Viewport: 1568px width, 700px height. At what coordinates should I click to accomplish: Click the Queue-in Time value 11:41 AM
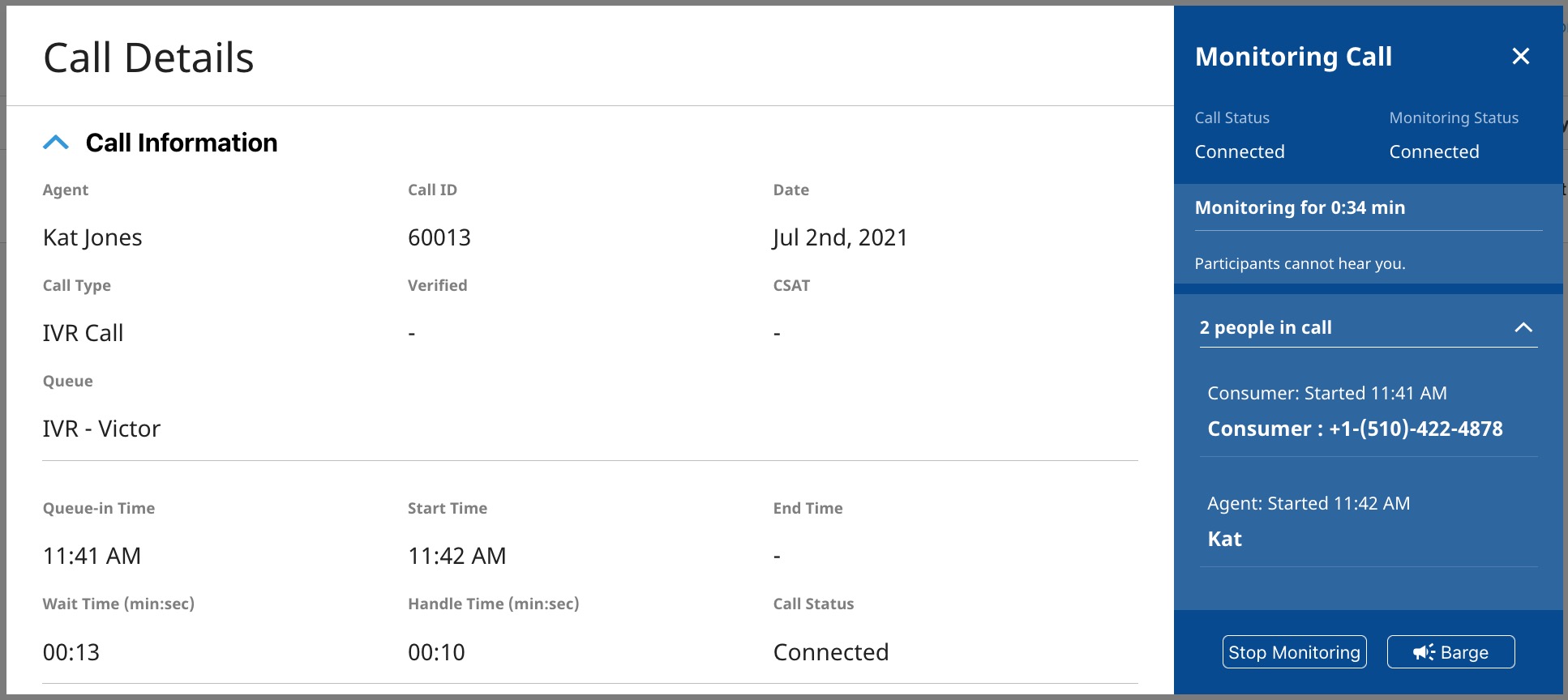[92, 556]
